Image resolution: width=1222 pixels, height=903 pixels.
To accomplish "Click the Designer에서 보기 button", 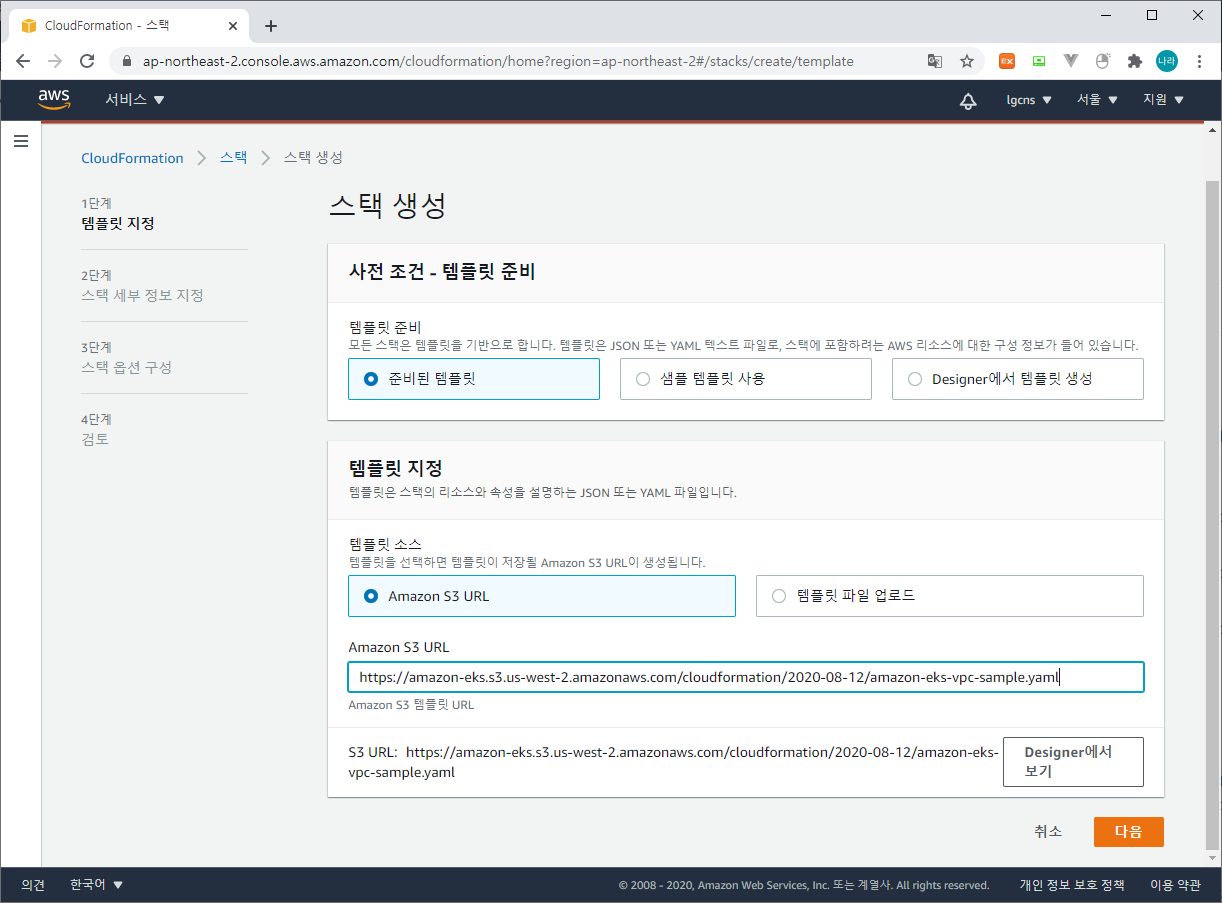I will tap(1073, 762).
